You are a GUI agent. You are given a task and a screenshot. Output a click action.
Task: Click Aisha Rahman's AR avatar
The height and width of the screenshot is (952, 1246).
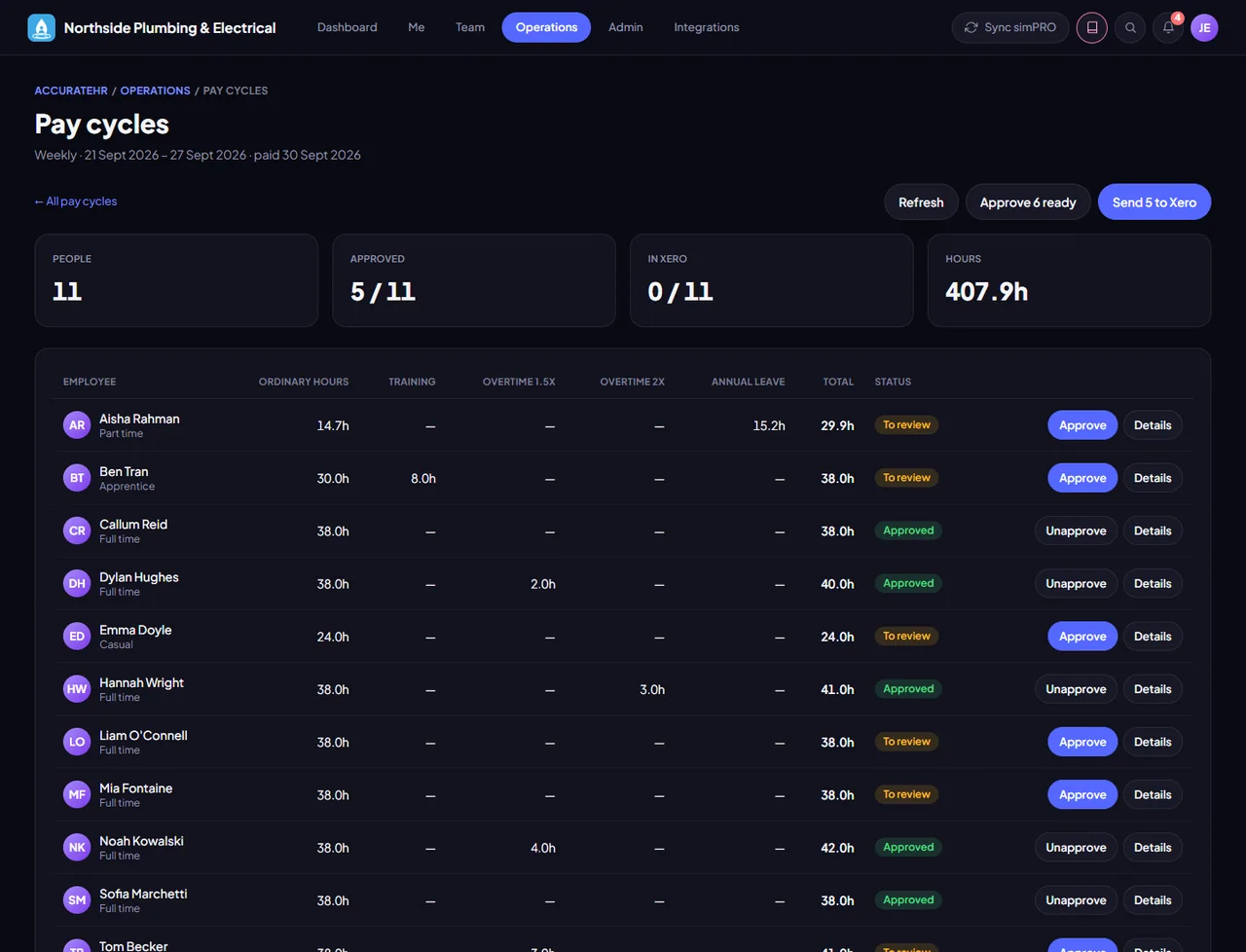click(77, 425)
